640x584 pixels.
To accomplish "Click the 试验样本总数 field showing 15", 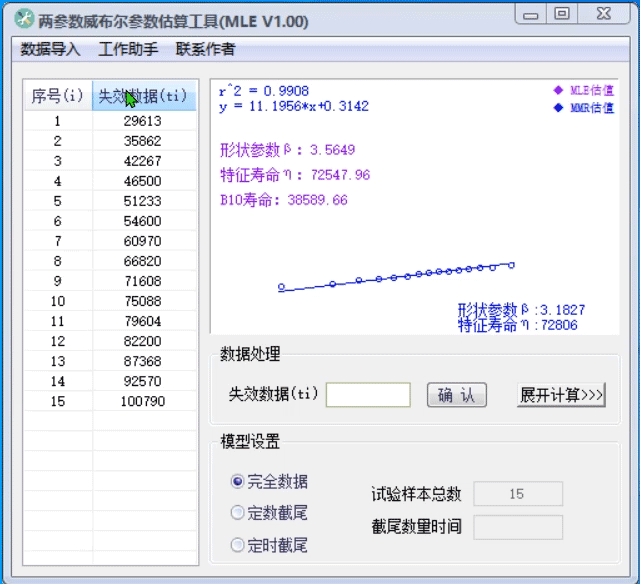I will 517,494.
